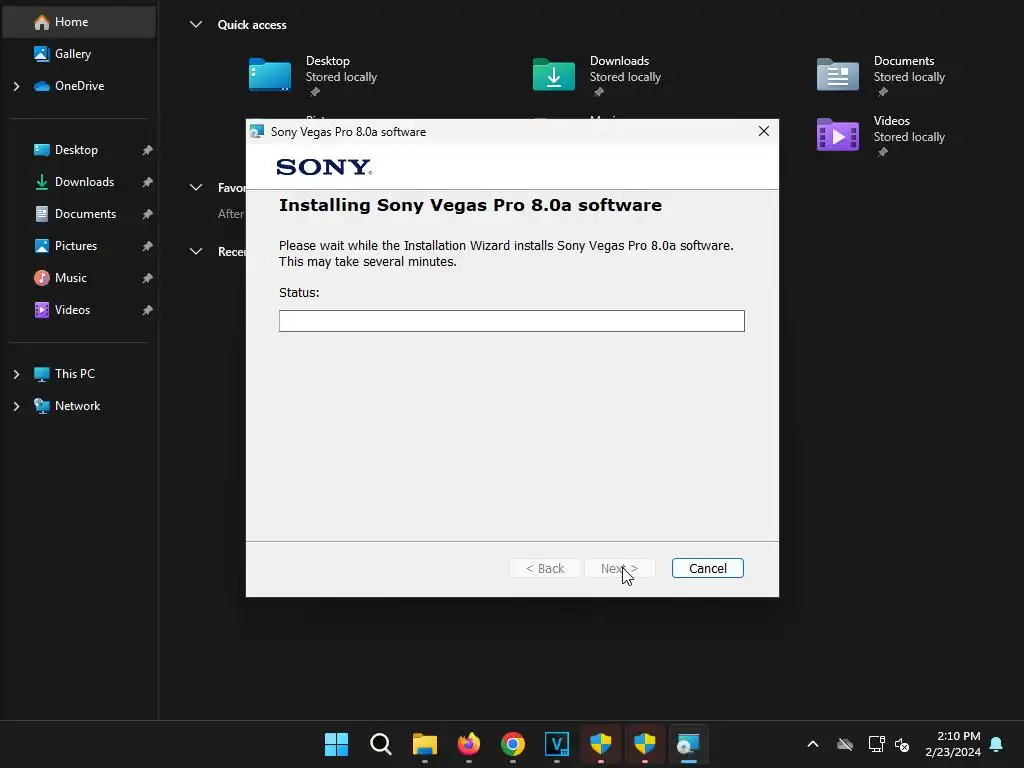Image resolution: width=1024 pixels, height=768 pixels.
Task: Open the Windows Start menu
Action: (x=336, y=744)
